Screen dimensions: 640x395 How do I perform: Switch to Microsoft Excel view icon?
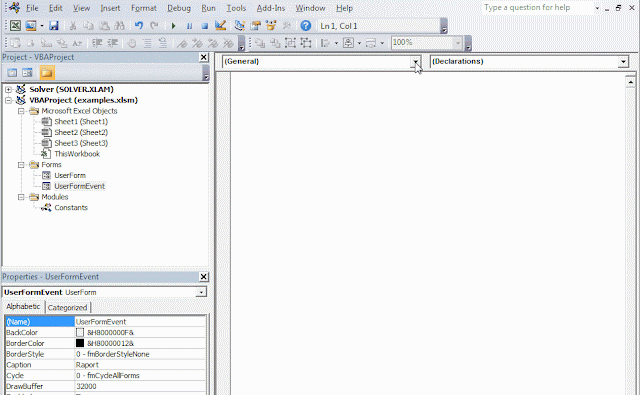(x=15, y=26)
